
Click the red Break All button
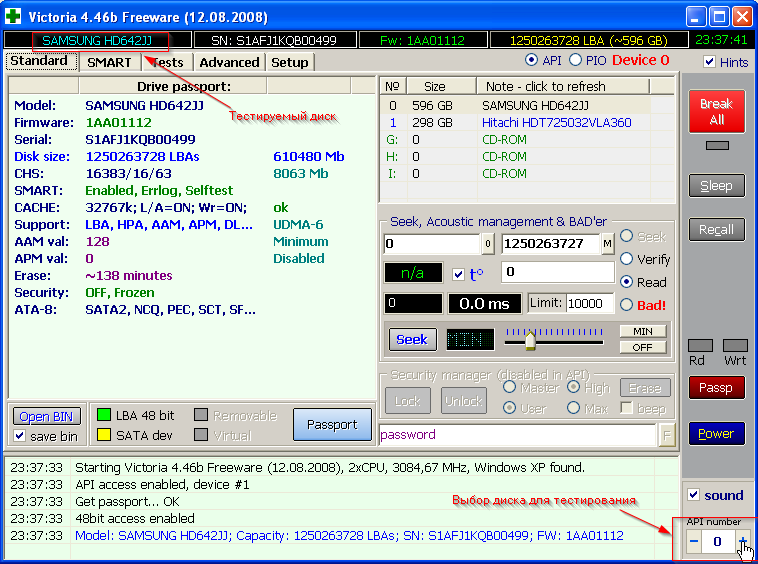717,112
